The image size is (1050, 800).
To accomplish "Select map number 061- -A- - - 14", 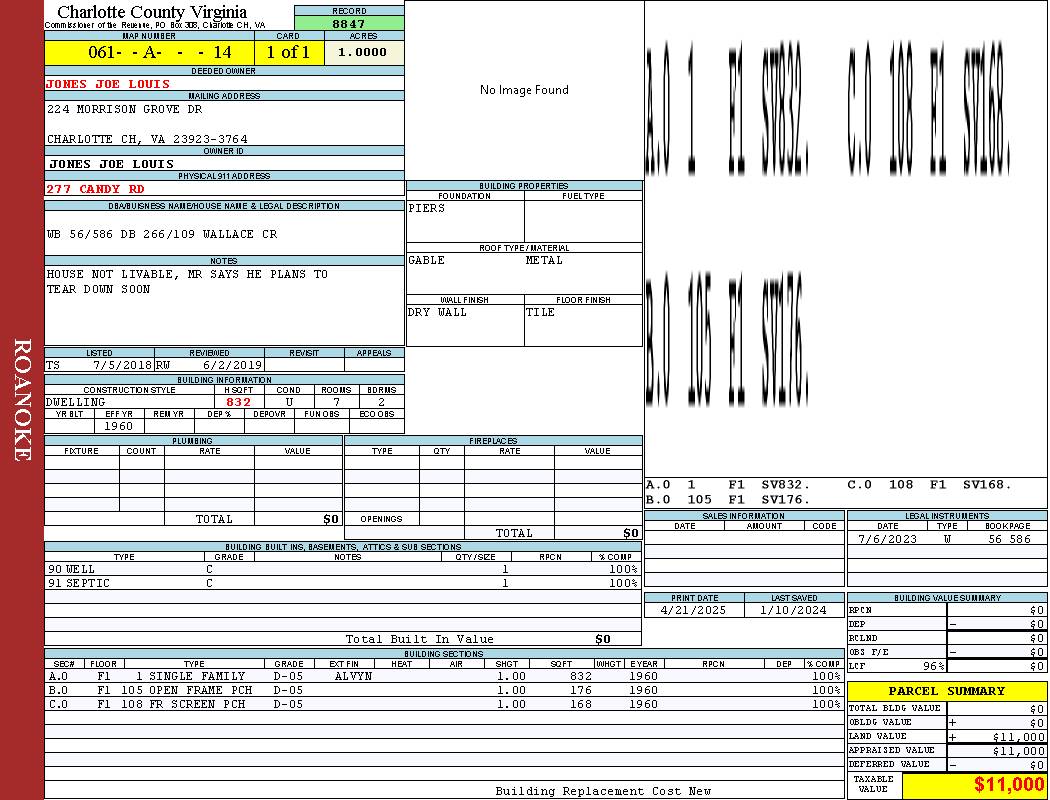I will point(160,52).
